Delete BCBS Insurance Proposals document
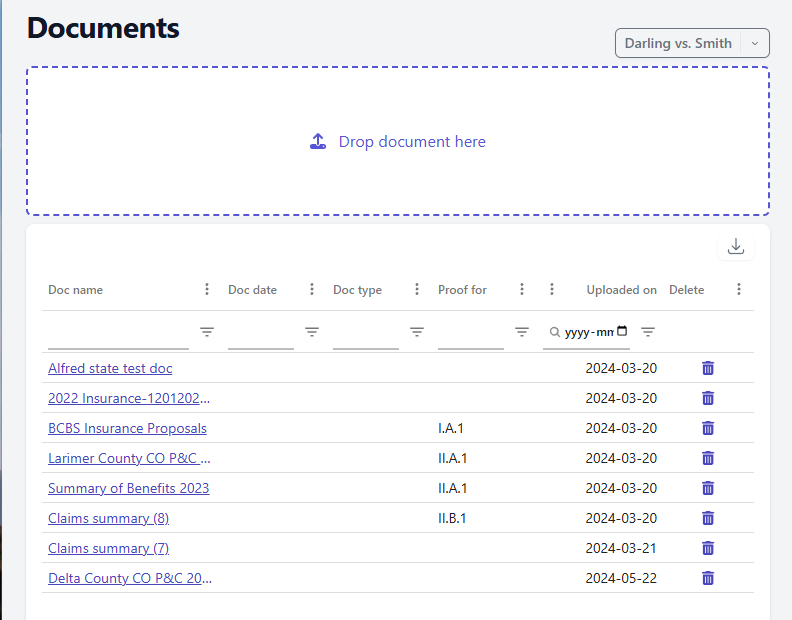 (708, 428)
